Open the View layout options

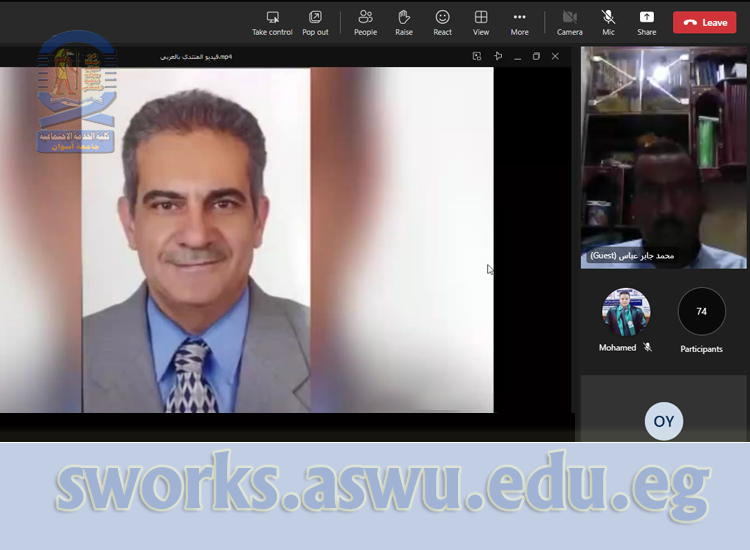(481, 22)
